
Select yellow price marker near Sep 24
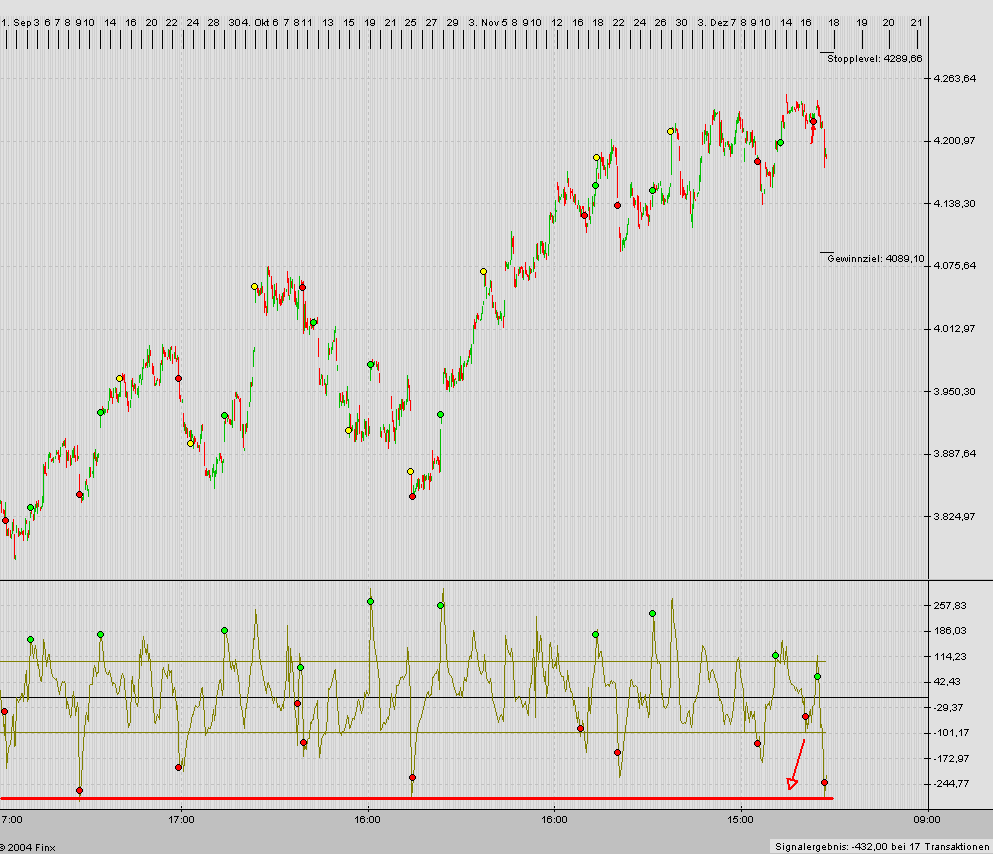[x=191, y=444]
